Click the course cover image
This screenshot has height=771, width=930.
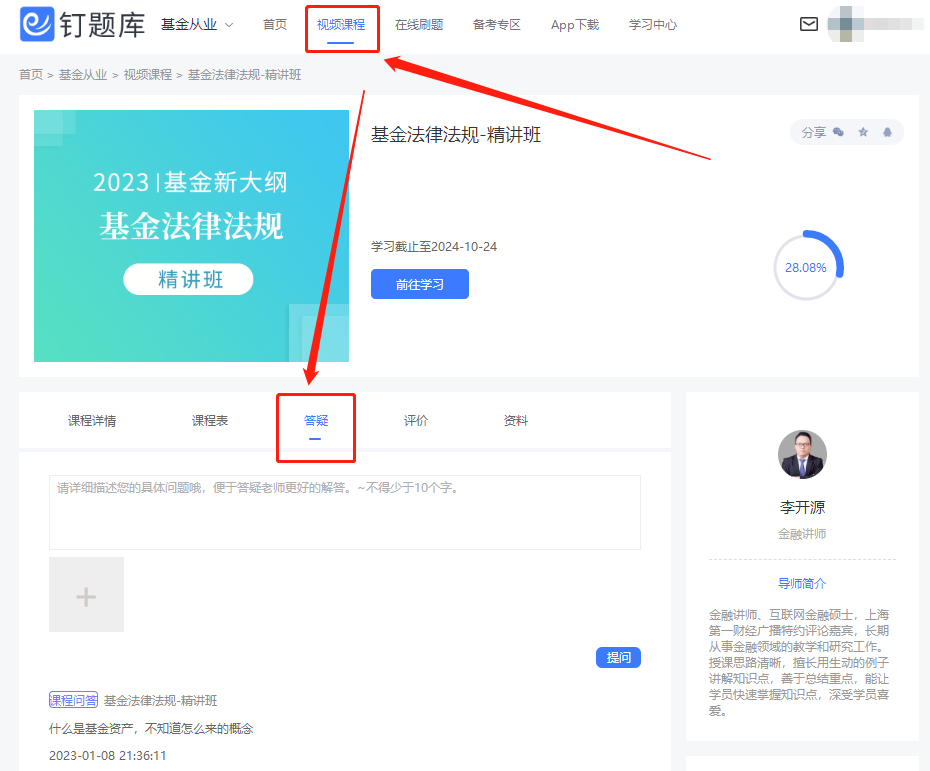(192, 236)
